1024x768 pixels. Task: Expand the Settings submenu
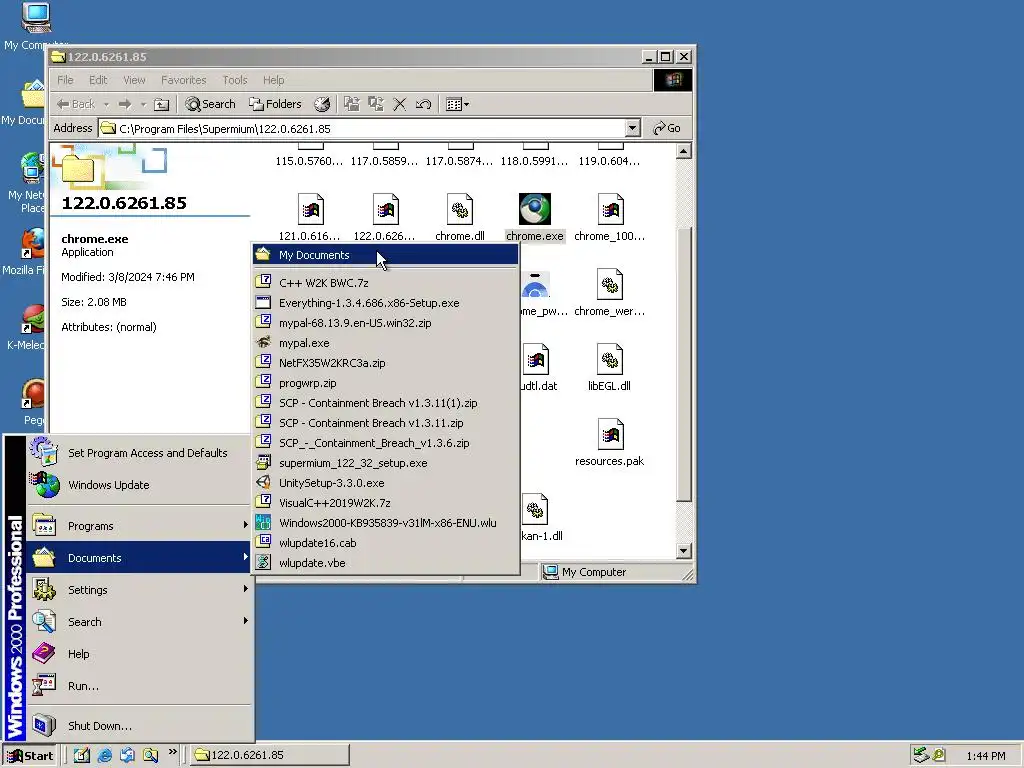coord(139,590)
